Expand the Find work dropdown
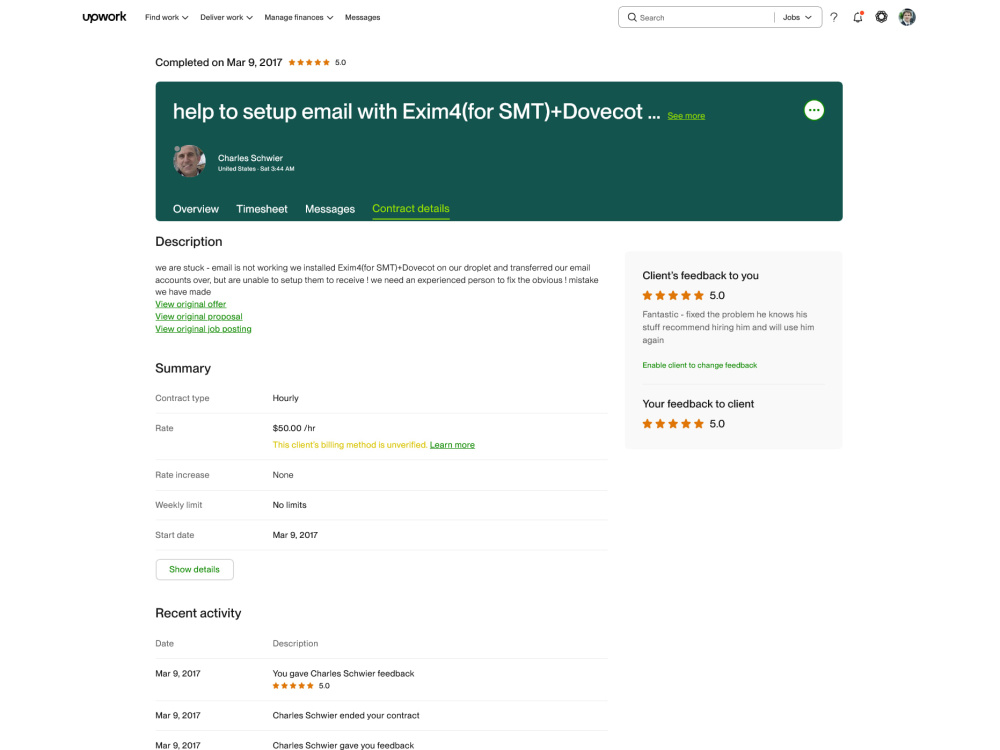This screenshot has height=750, width=1000. click(166, 17)
